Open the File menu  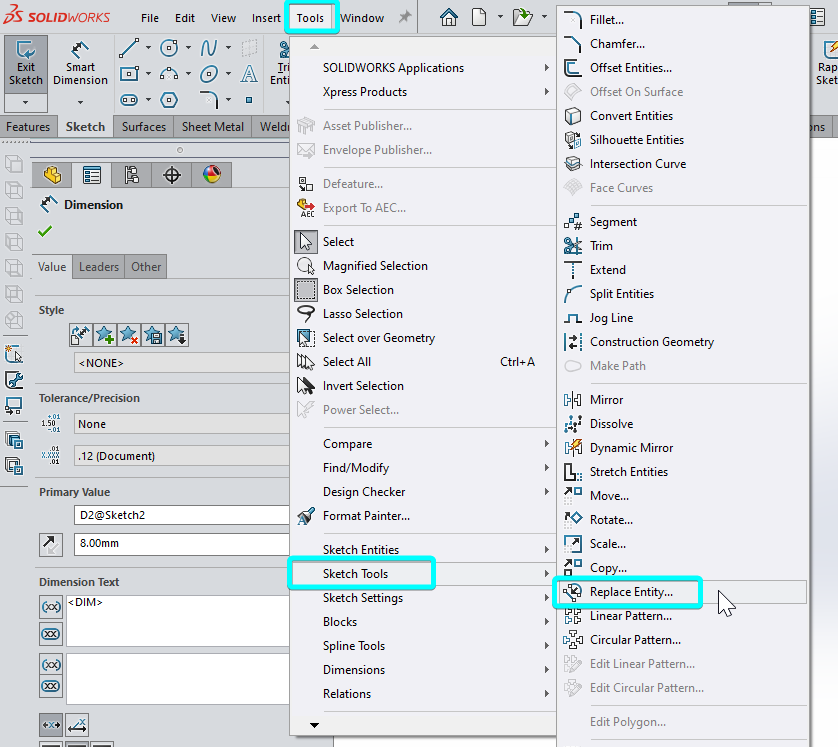tap(150, 18)
